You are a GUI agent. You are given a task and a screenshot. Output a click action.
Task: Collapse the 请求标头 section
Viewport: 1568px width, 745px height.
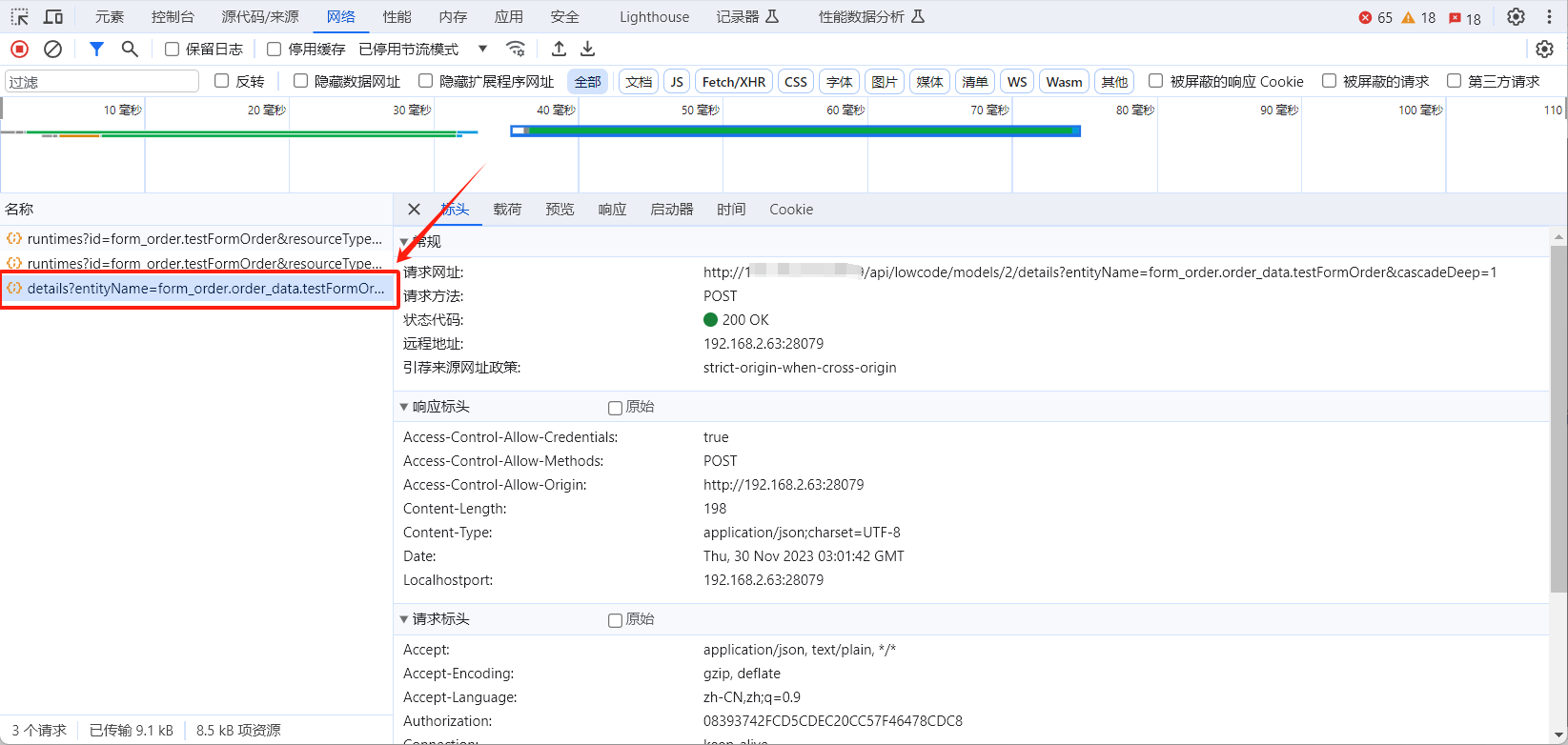pos(404,619)
